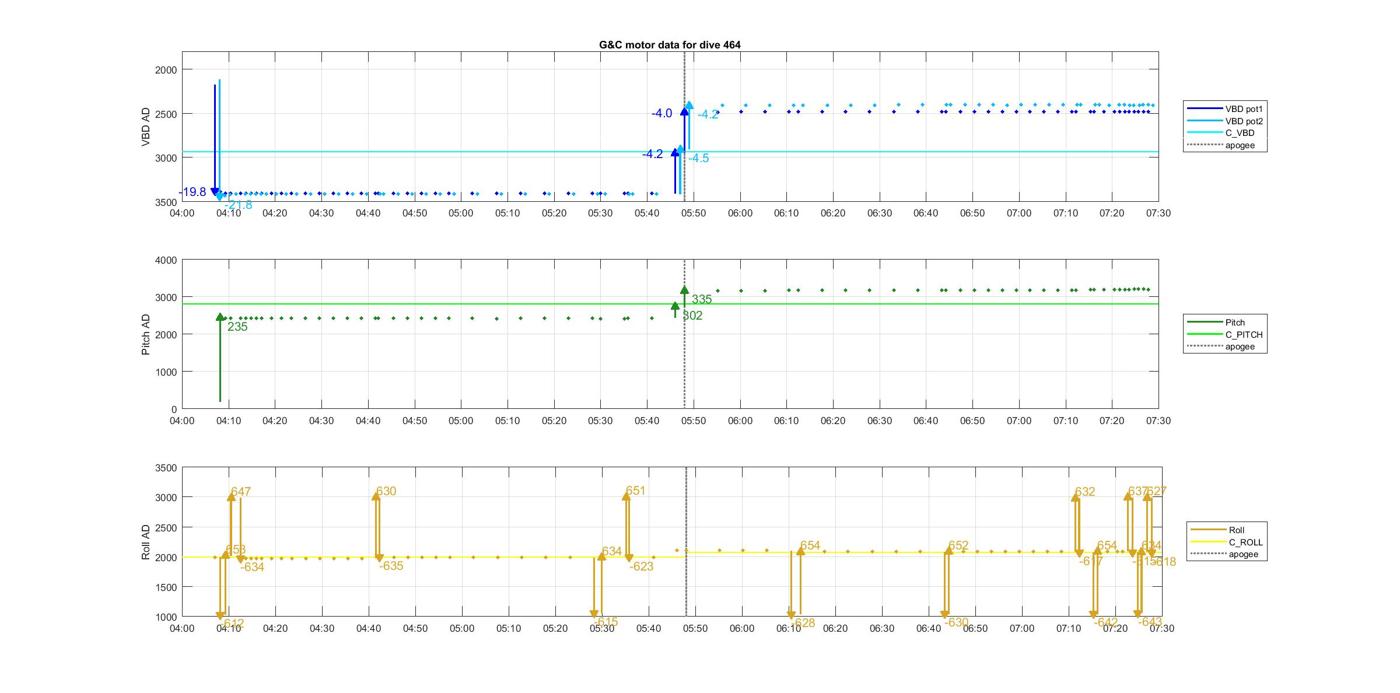The image size is (1400, 693).
Task: Click the "4000" tick on Pitch axis
Action: pyautogui.click(x=165, y=260)
